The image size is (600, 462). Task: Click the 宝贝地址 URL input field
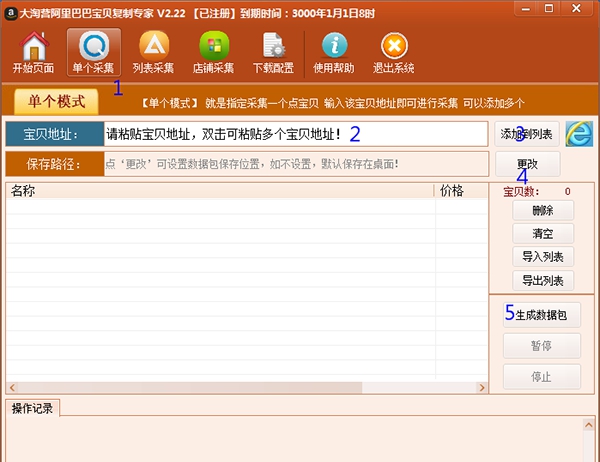tap(296, 134)
